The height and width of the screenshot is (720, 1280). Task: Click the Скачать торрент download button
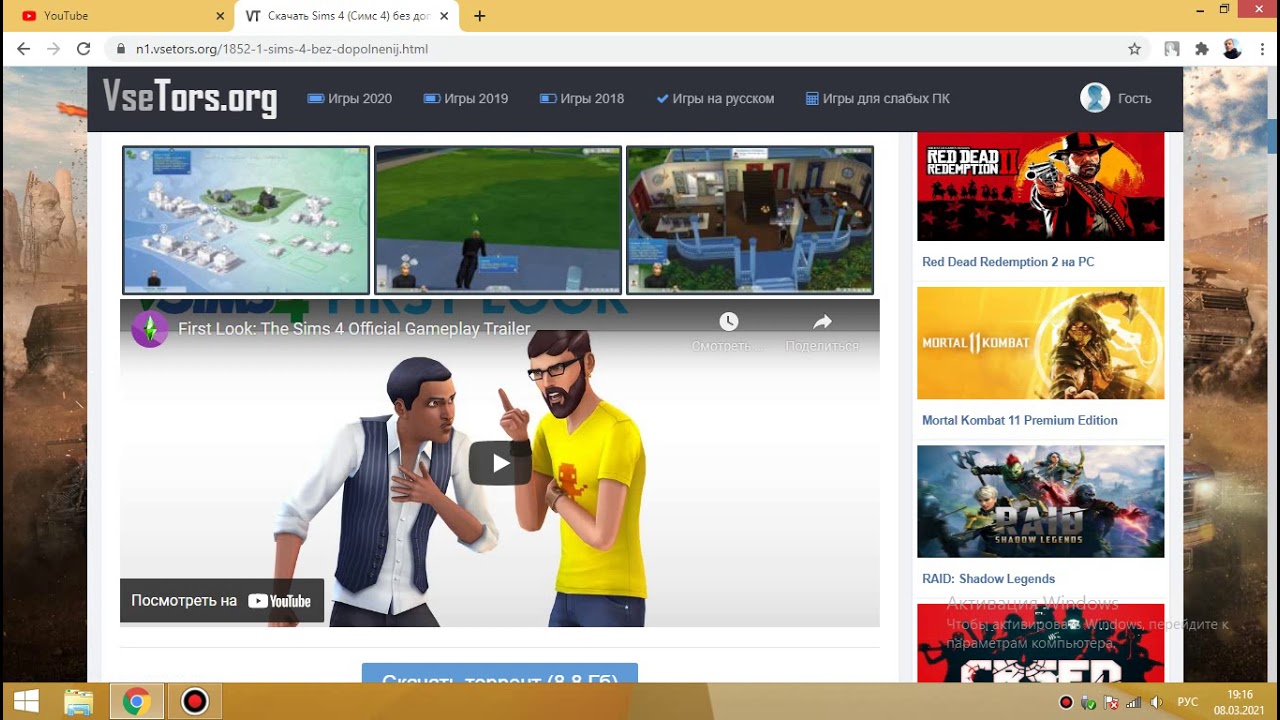click(x=499, y=674)
